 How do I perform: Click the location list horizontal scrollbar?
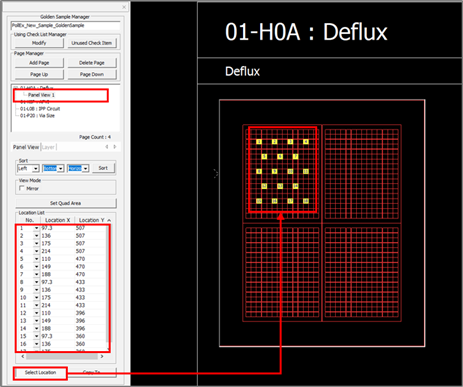pyautogui.click(x=62, y=356)
